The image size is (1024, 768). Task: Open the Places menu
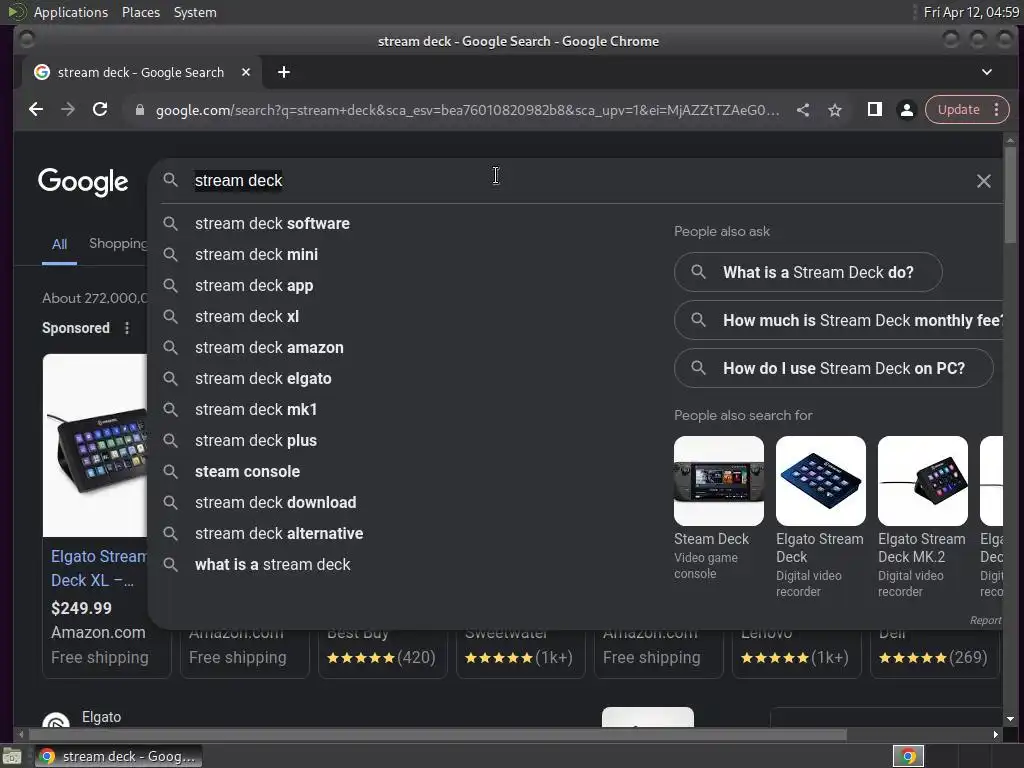[140, 12]
